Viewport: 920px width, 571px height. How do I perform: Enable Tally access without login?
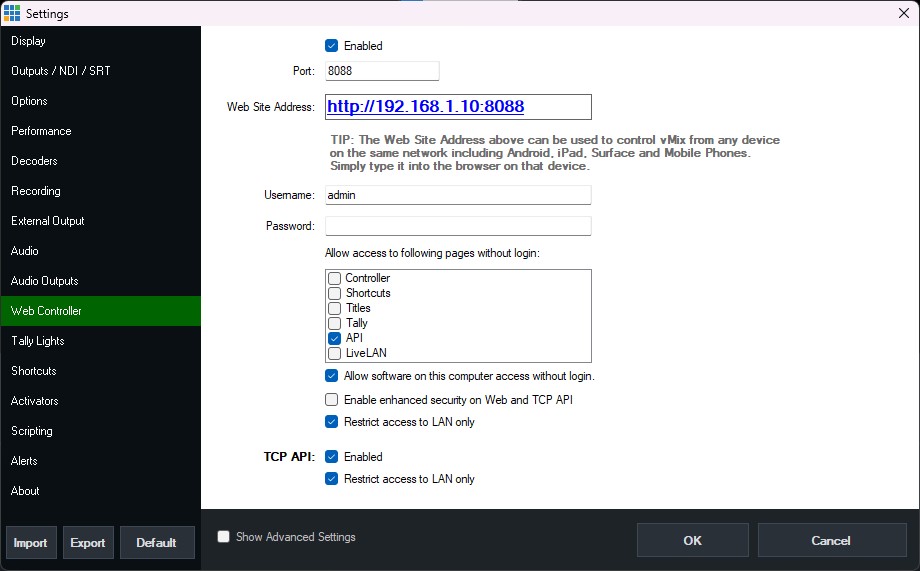(x=334, y=323)
